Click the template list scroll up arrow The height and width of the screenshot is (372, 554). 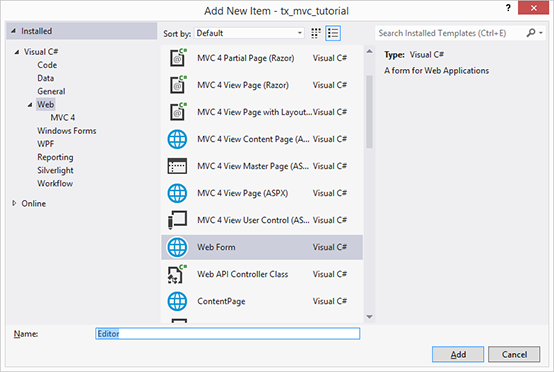(x=369, y=52)
